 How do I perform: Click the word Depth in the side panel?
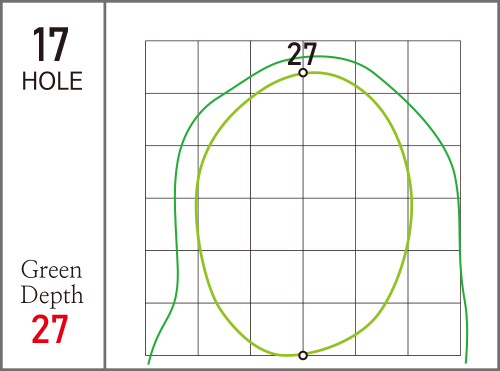click(52, 295)
